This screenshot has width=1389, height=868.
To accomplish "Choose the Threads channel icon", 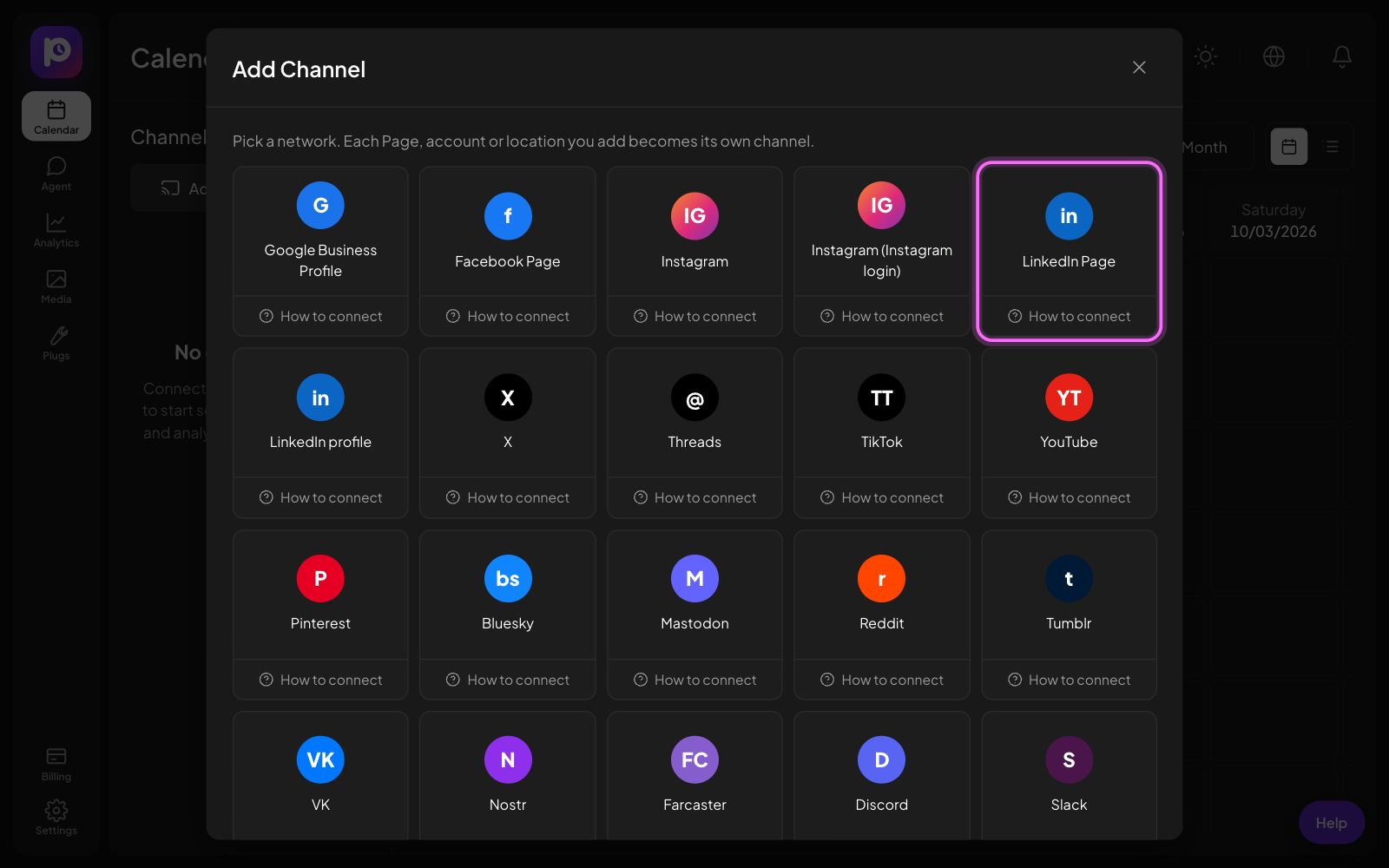I will coord(694,398).
